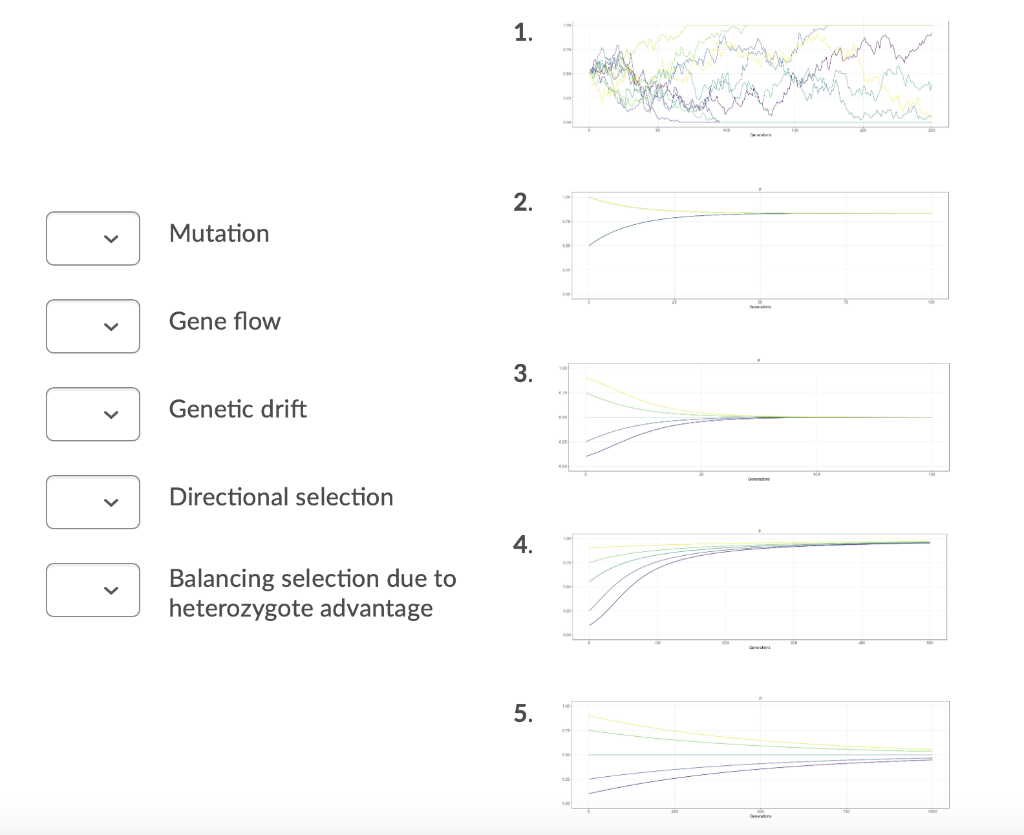Select the chevron icon beside Mutation

[x=109, y=239]
